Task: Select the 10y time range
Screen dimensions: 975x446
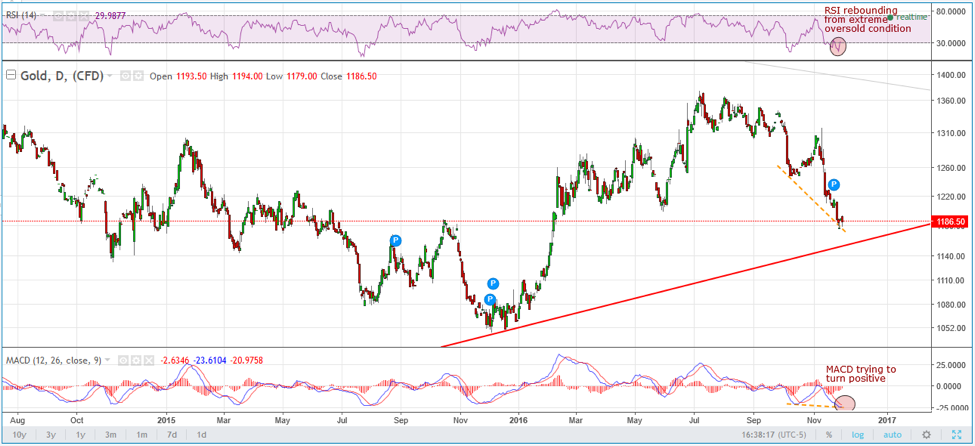Action: tap(18, 435)
